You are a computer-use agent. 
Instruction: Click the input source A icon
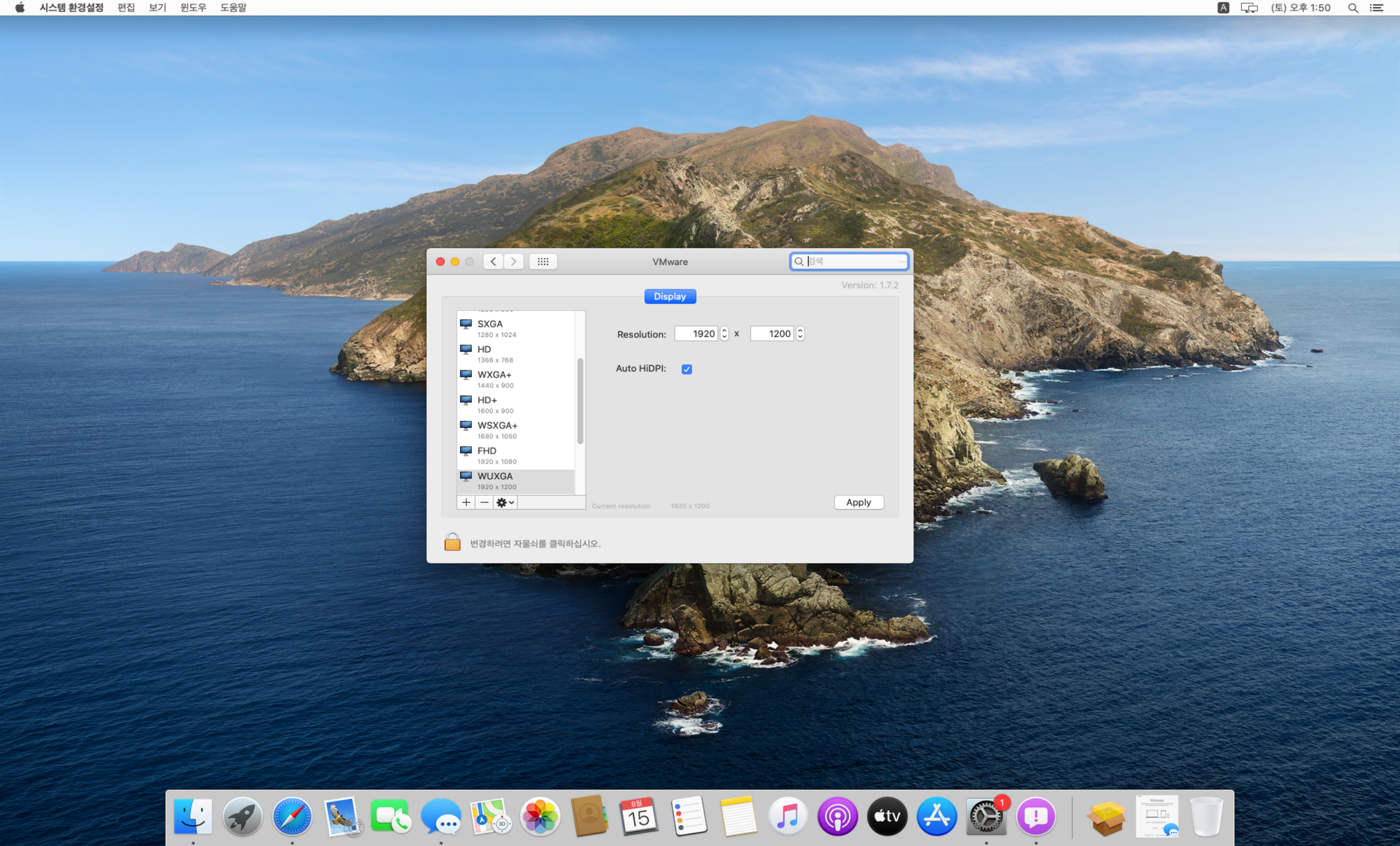coord(1223,7)
